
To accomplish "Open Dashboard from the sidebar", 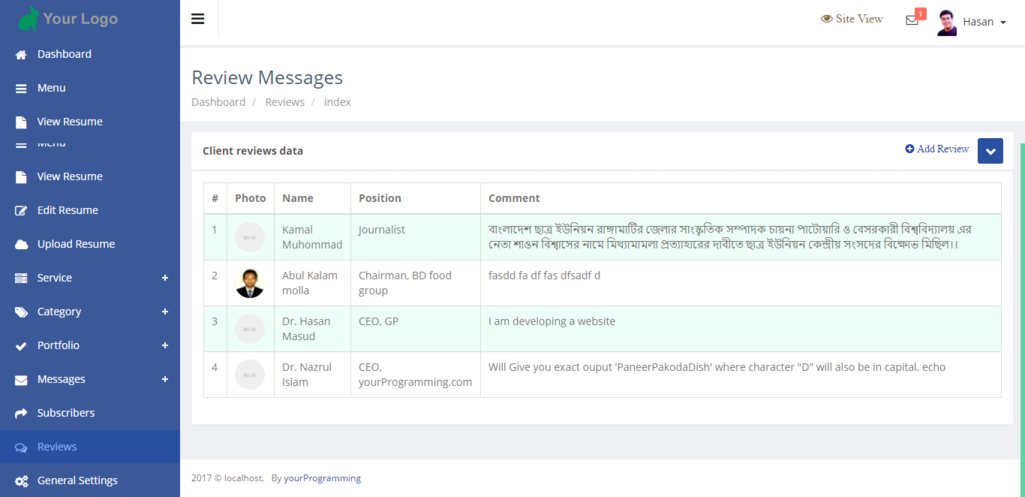I will click(64, 54).
